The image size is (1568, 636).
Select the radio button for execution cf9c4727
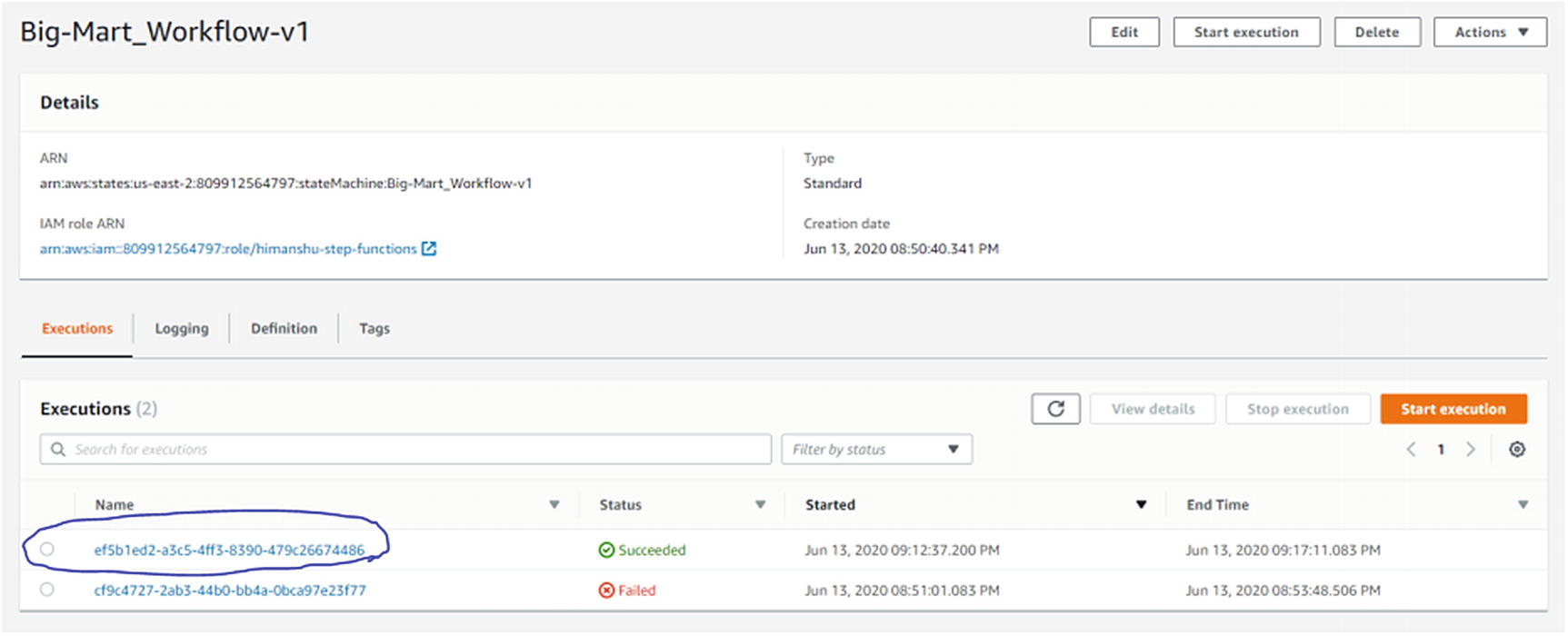click(x=47, y=590)
